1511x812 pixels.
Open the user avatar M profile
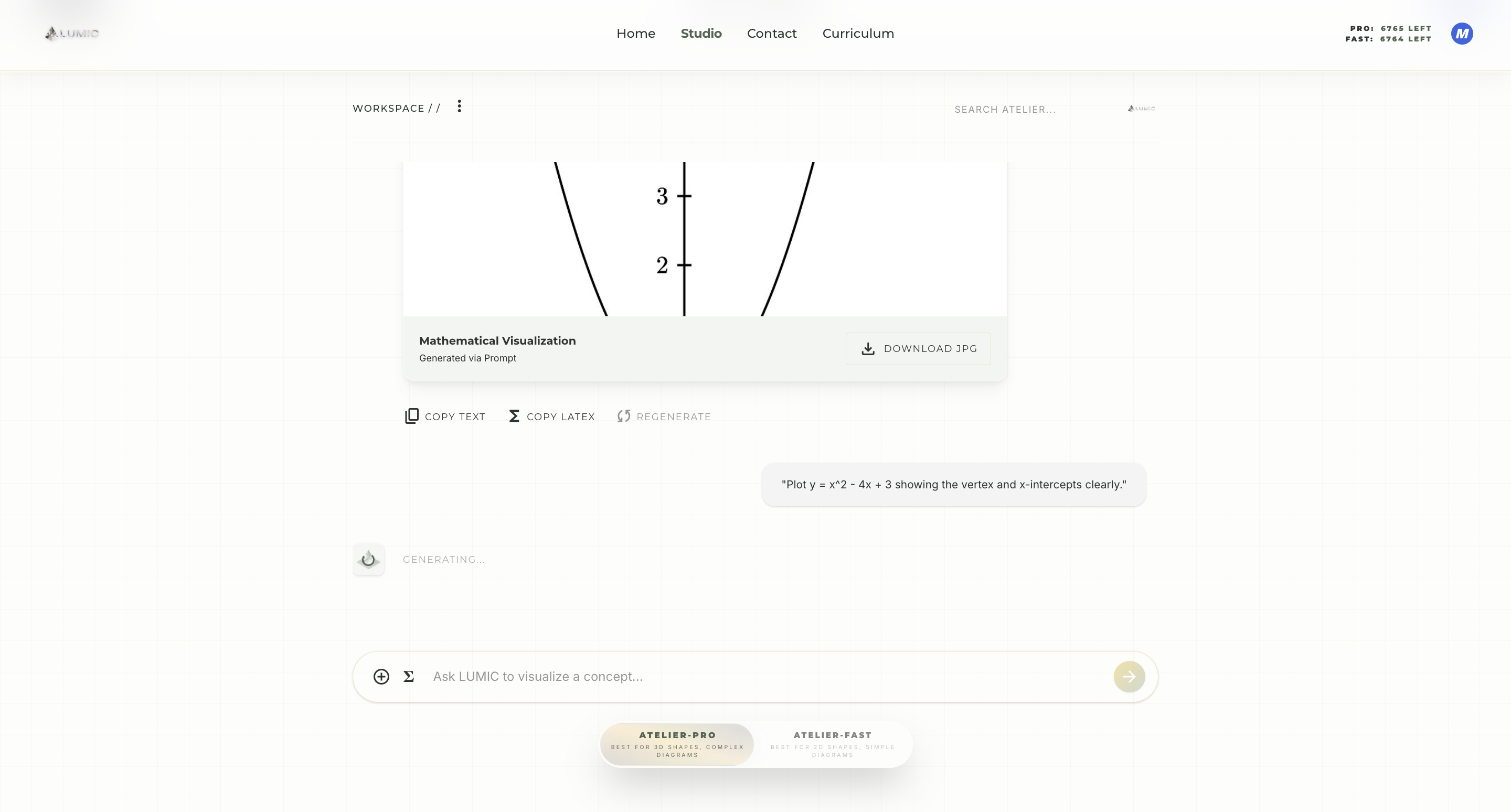pyautogui.click(x=1462, y=34)
